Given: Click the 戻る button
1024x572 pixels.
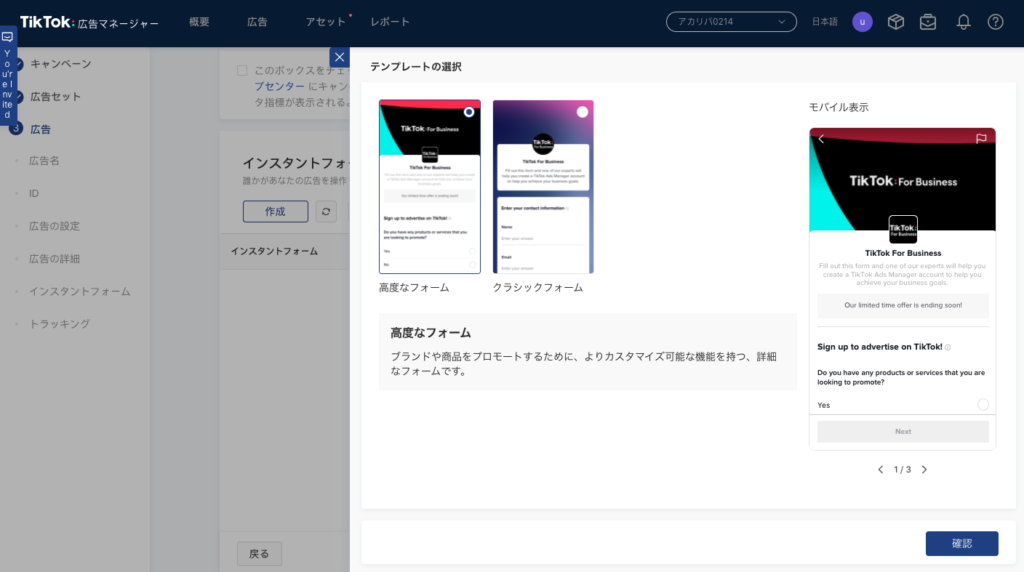Looking at the screenshot, I should click(x=259, y=553).
